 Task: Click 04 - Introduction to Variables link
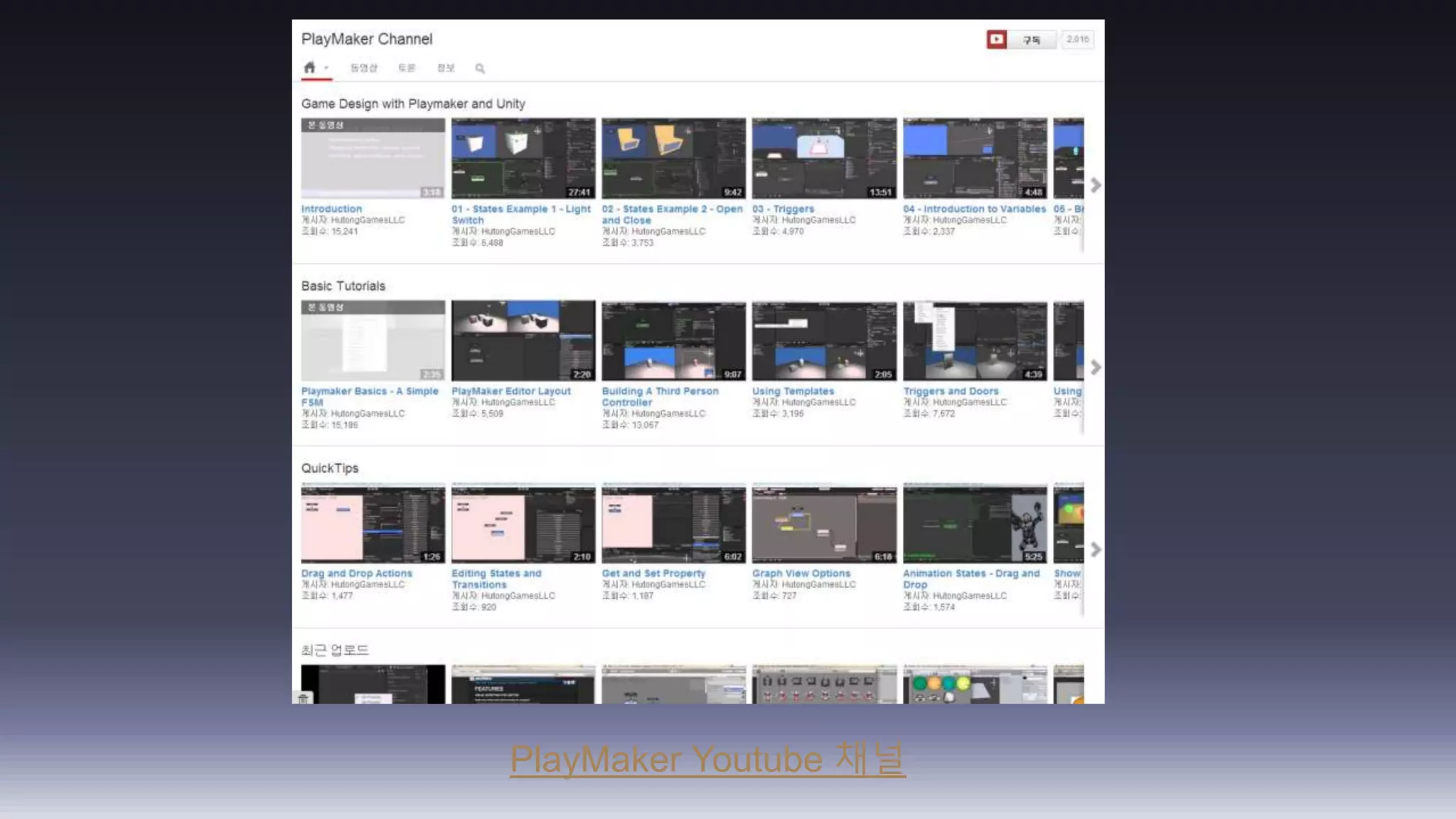975,209
